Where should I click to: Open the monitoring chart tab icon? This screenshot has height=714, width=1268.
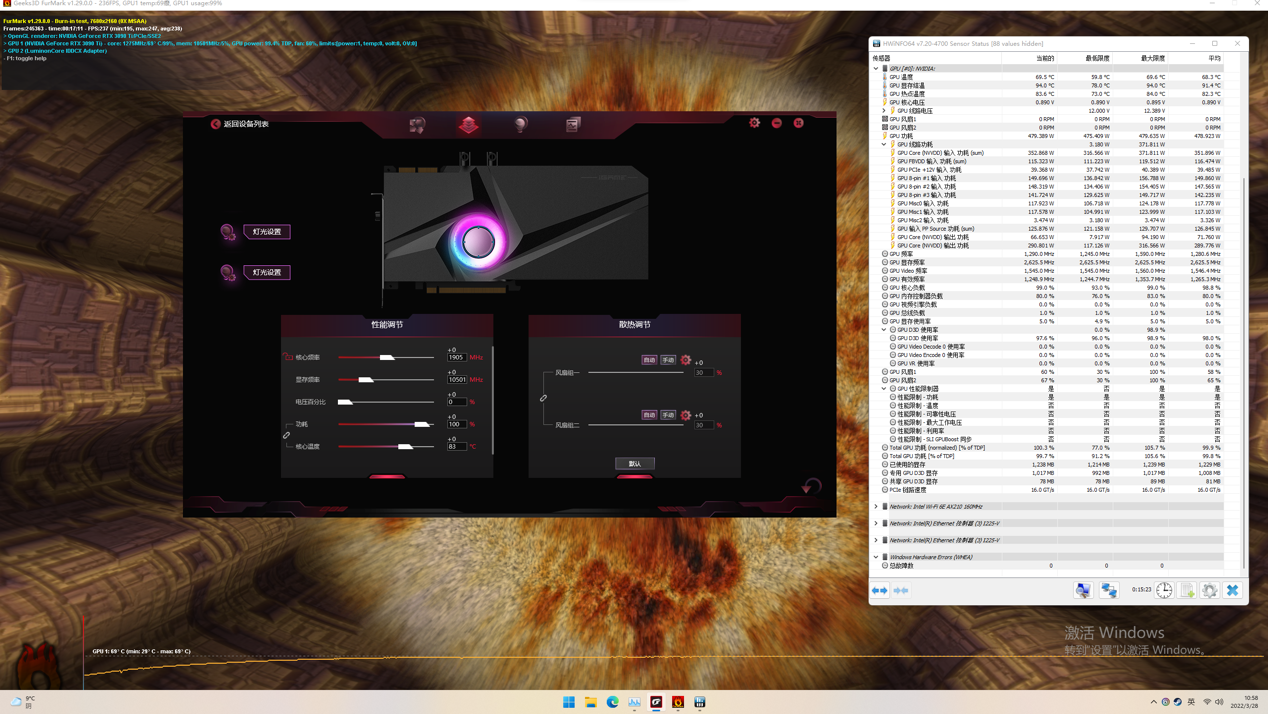coord(573,124)
